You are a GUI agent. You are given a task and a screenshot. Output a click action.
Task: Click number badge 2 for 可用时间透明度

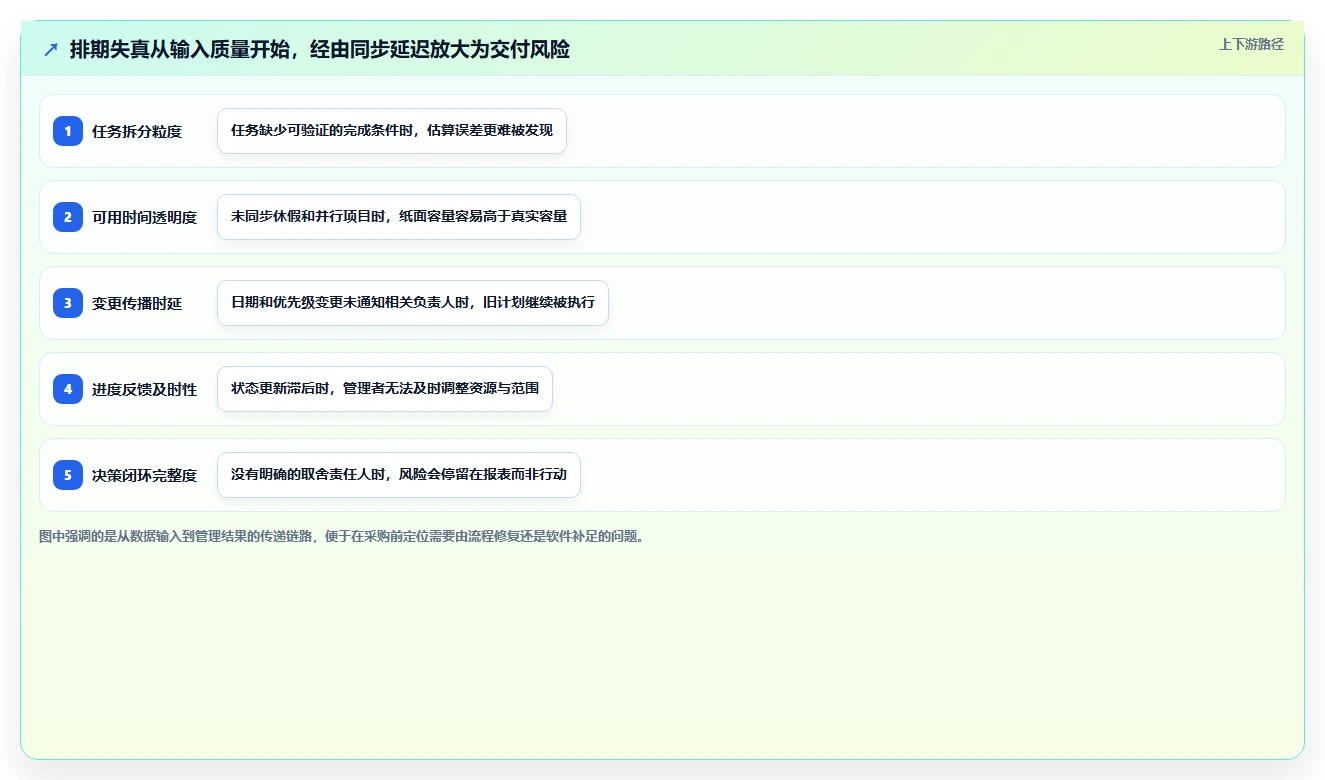[x=68, y=217]
